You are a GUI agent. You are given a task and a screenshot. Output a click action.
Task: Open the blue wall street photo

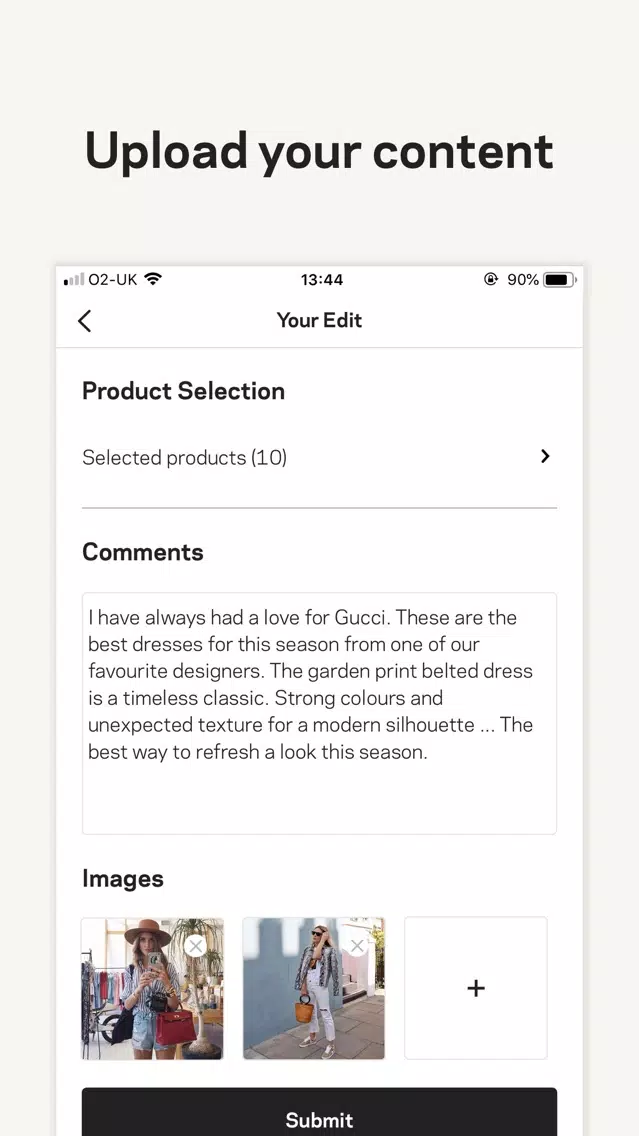click(314, 988)
